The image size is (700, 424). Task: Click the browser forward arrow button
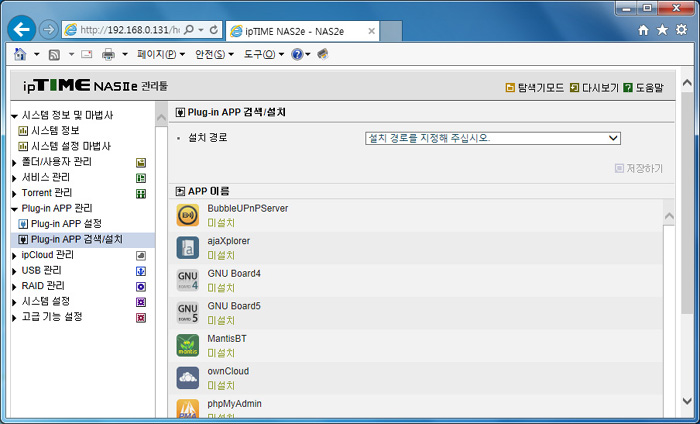click(x=49, y=30)
